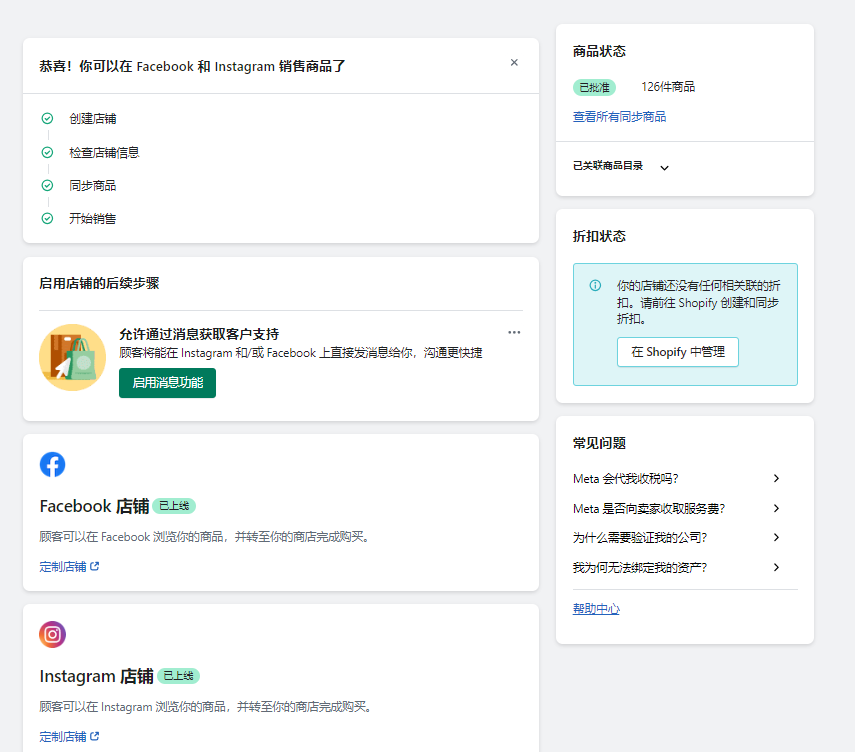Click the 已批准 status badge

pyautogui.click(x=594, y=87)
